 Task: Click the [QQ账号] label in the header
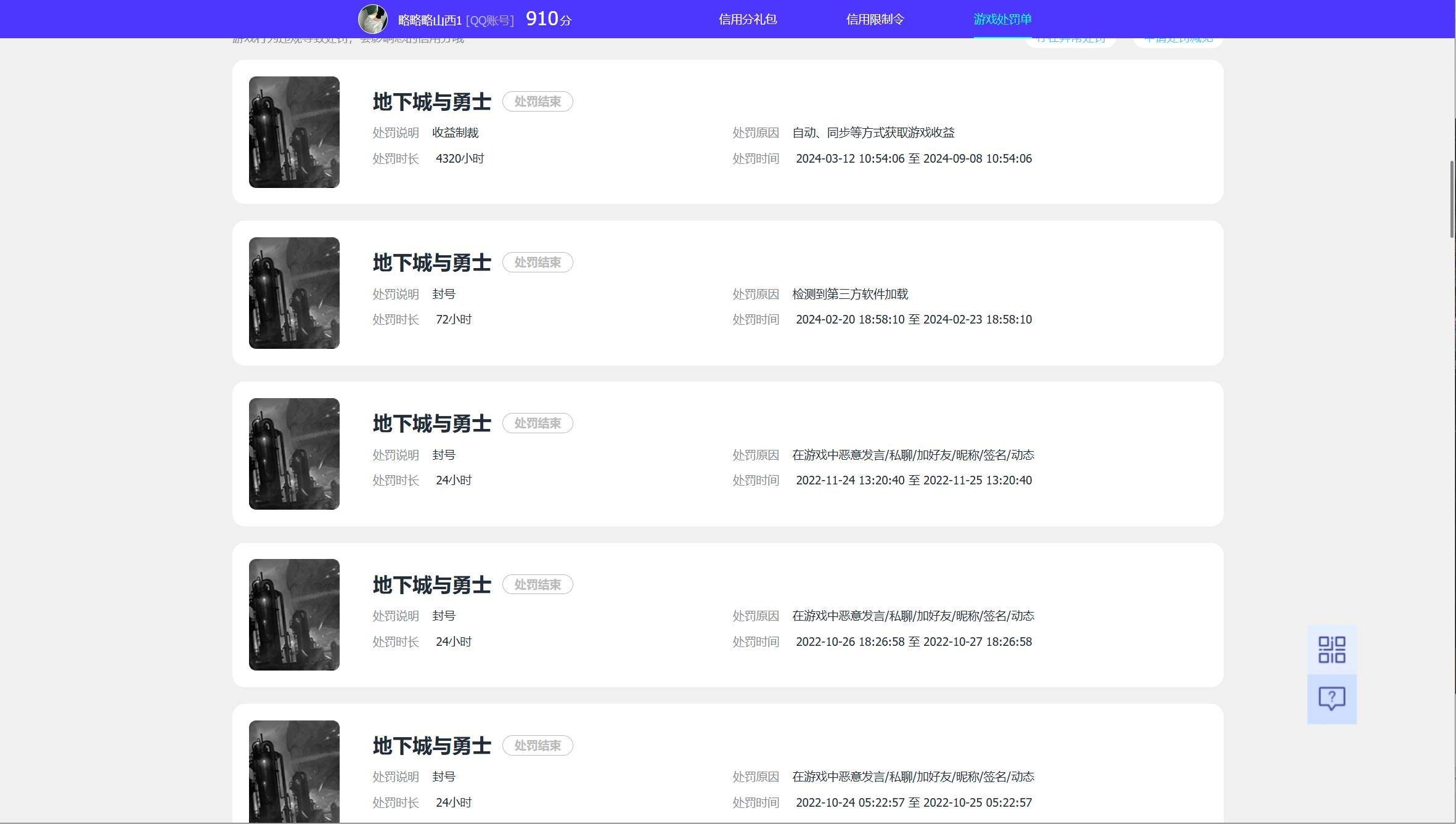tap(490, 20)
